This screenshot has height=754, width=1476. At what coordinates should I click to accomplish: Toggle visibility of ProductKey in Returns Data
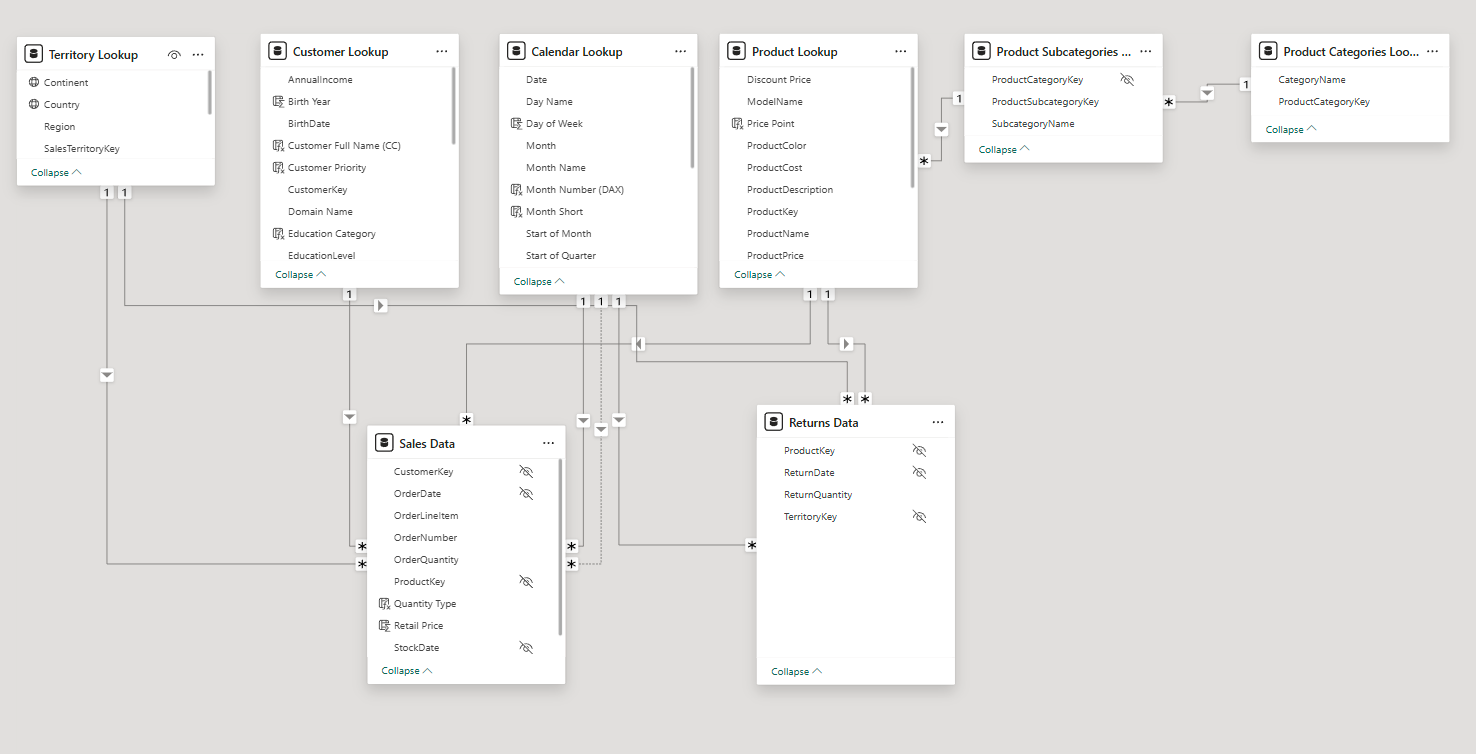(919, 450)
